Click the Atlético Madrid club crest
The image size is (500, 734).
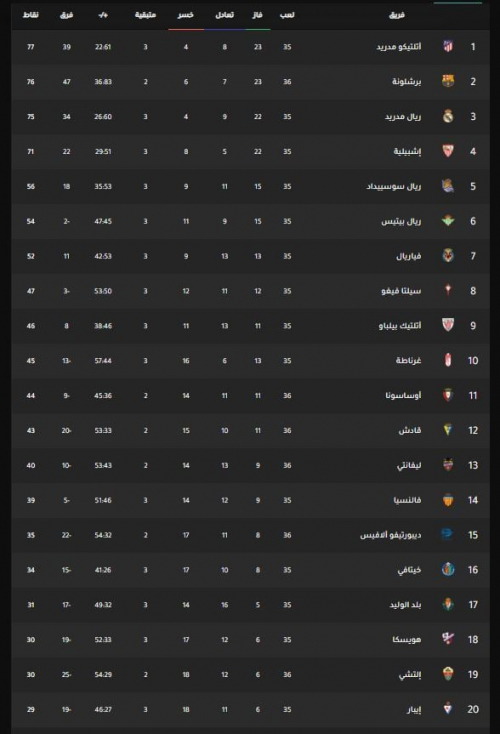click(x=448, y=46)
